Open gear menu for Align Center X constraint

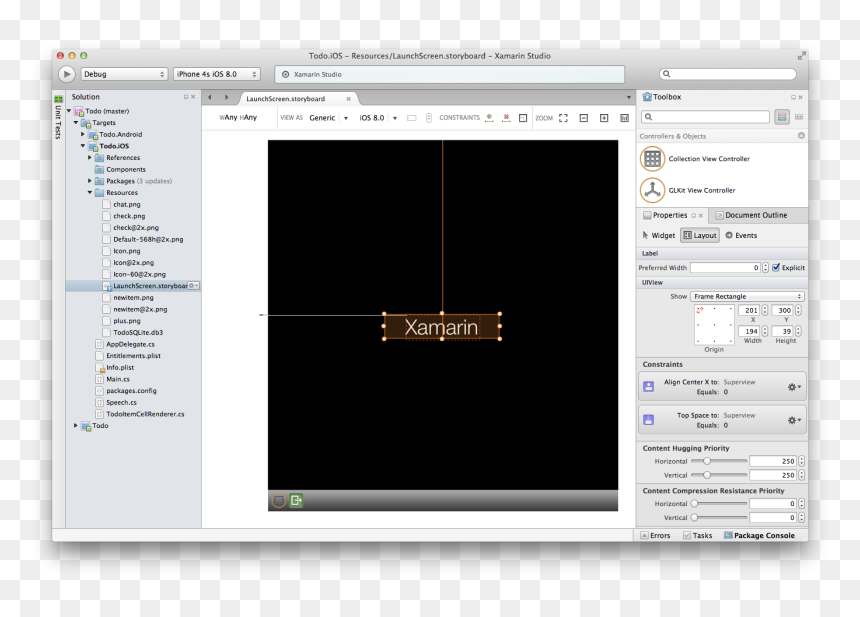pos(794,387)
